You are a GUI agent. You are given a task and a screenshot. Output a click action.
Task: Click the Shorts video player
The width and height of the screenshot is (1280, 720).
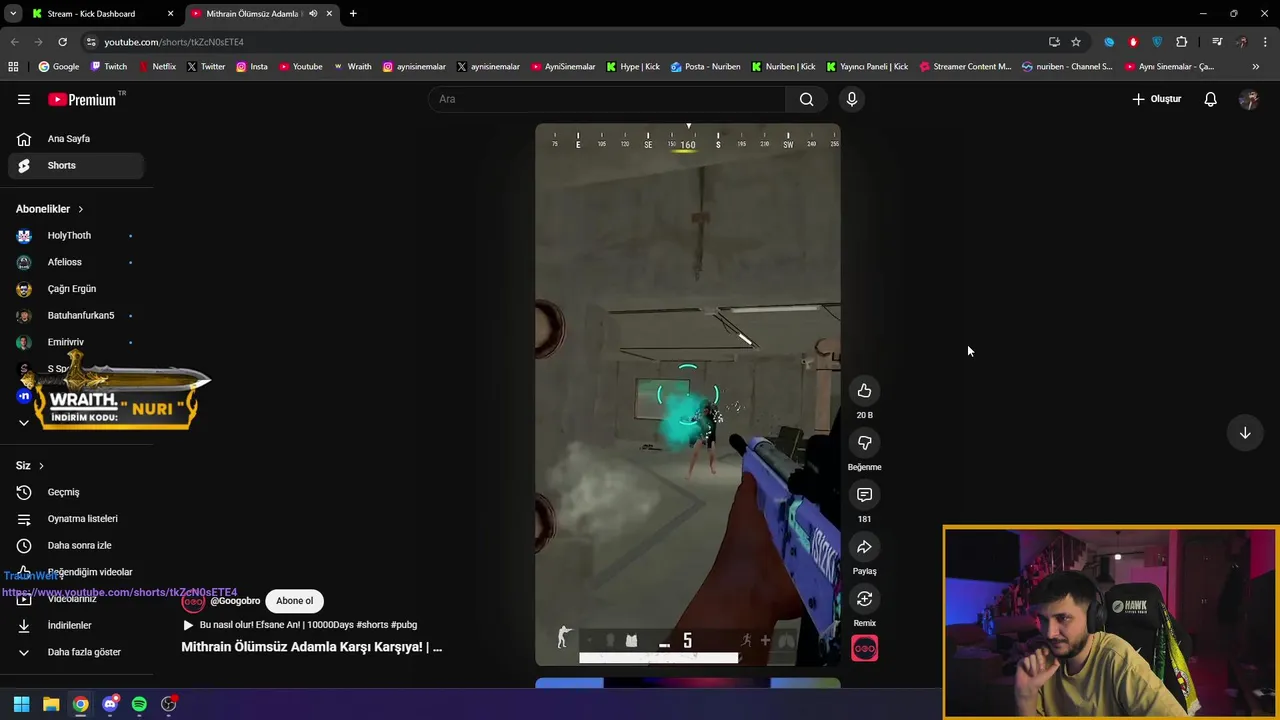pos(688,395)
